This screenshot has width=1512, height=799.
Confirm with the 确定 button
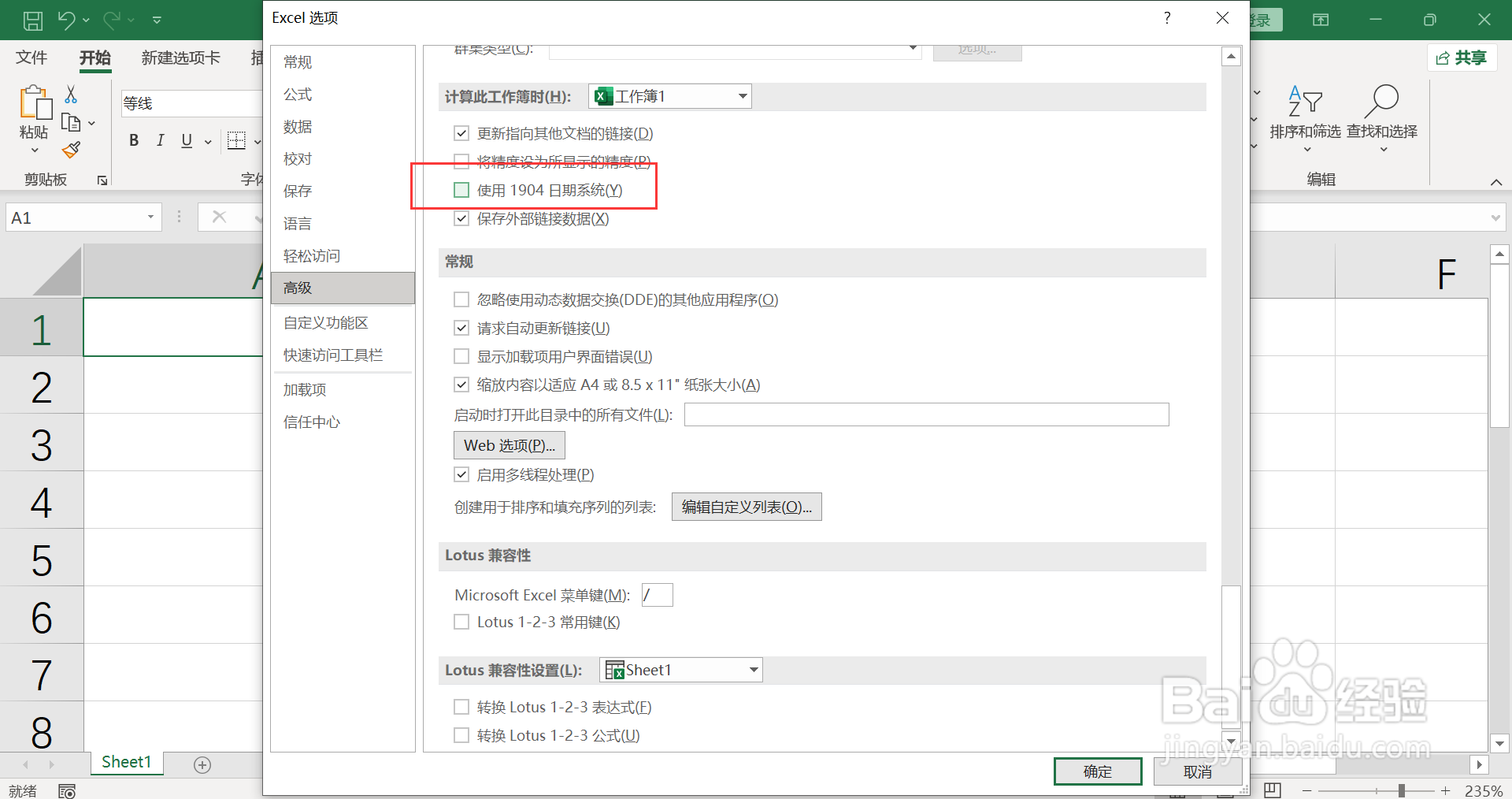pos(1098,771)
